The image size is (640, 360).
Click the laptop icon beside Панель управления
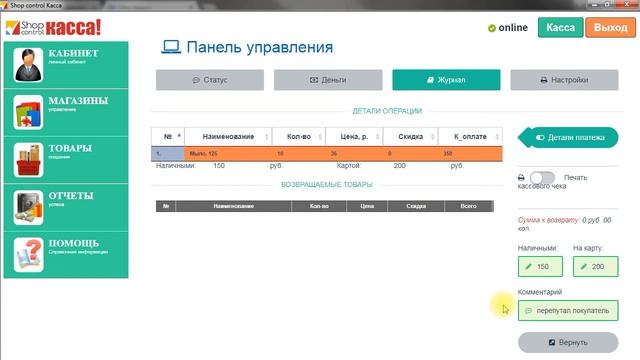(171, 47)
